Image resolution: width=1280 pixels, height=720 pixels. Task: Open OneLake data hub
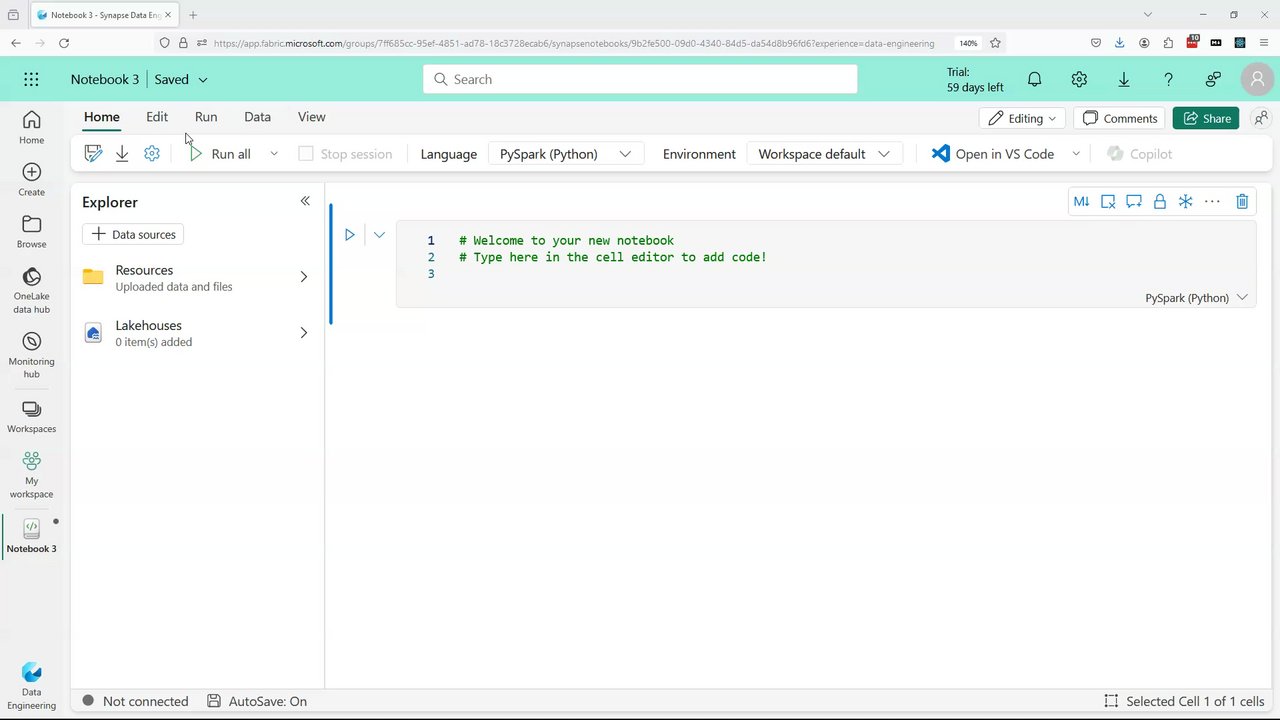coord(31,290)
